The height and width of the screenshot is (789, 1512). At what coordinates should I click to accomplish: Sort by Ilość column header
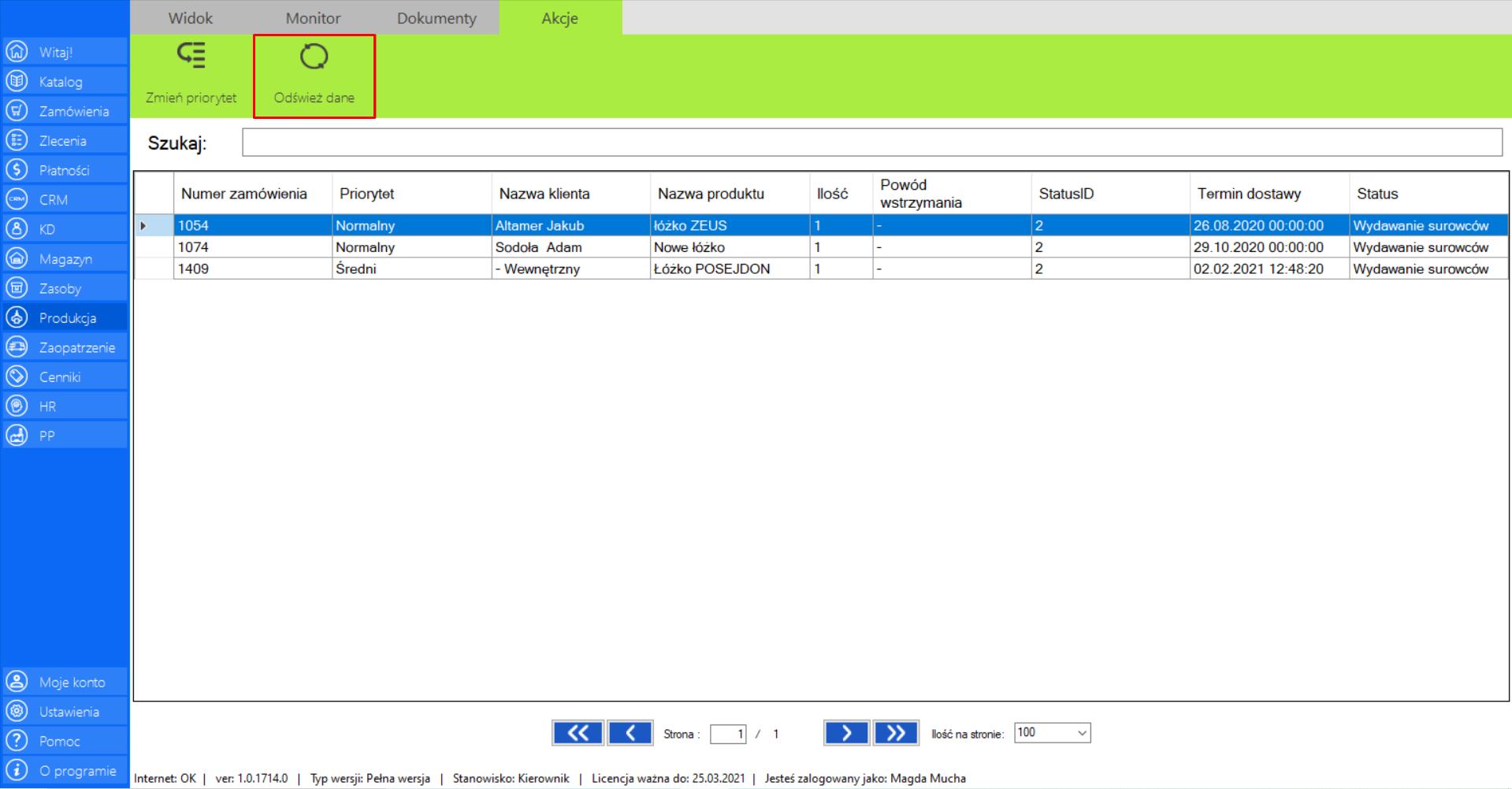[x=841, y=194]
